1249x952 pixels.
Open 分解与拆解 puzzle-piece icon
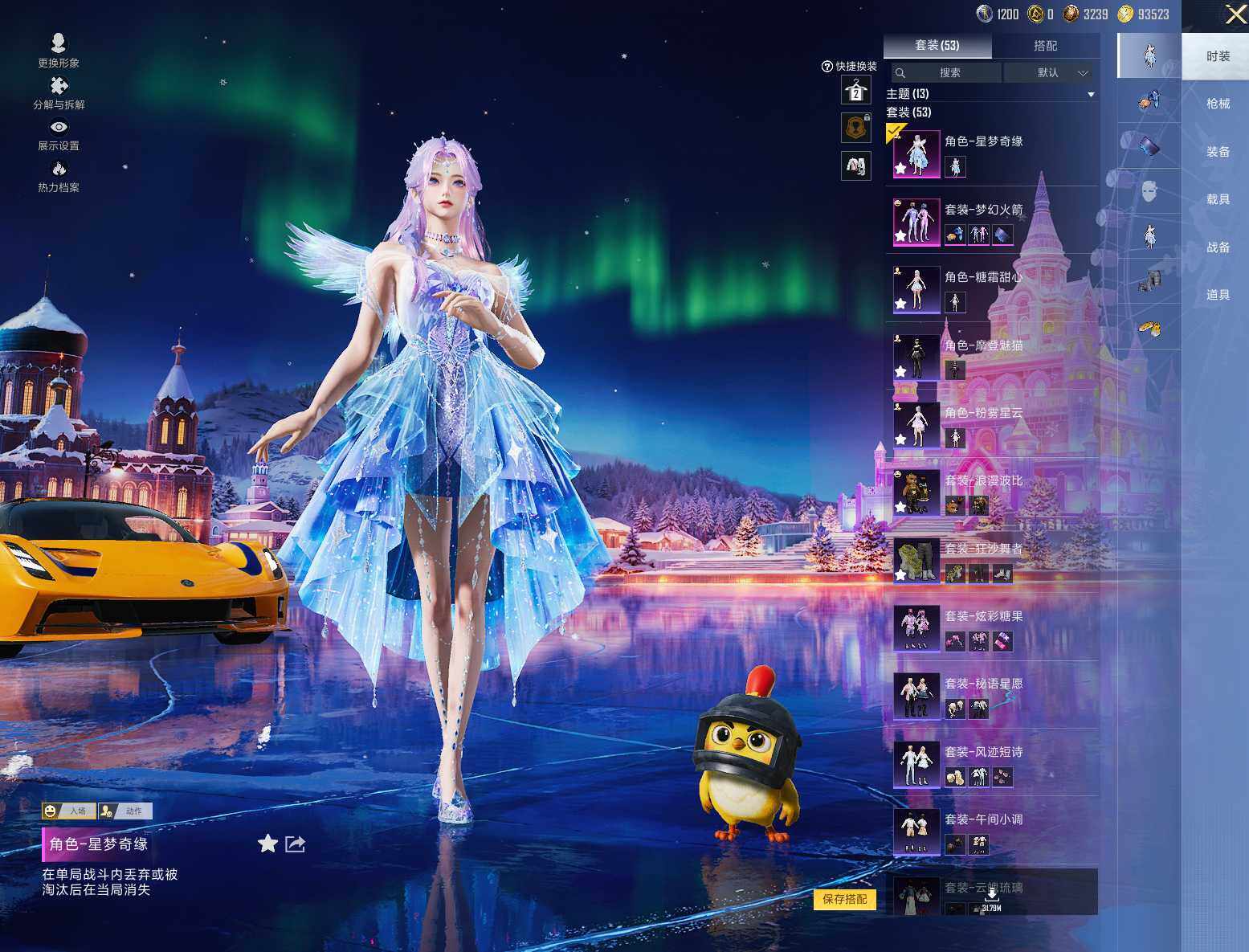59,85
